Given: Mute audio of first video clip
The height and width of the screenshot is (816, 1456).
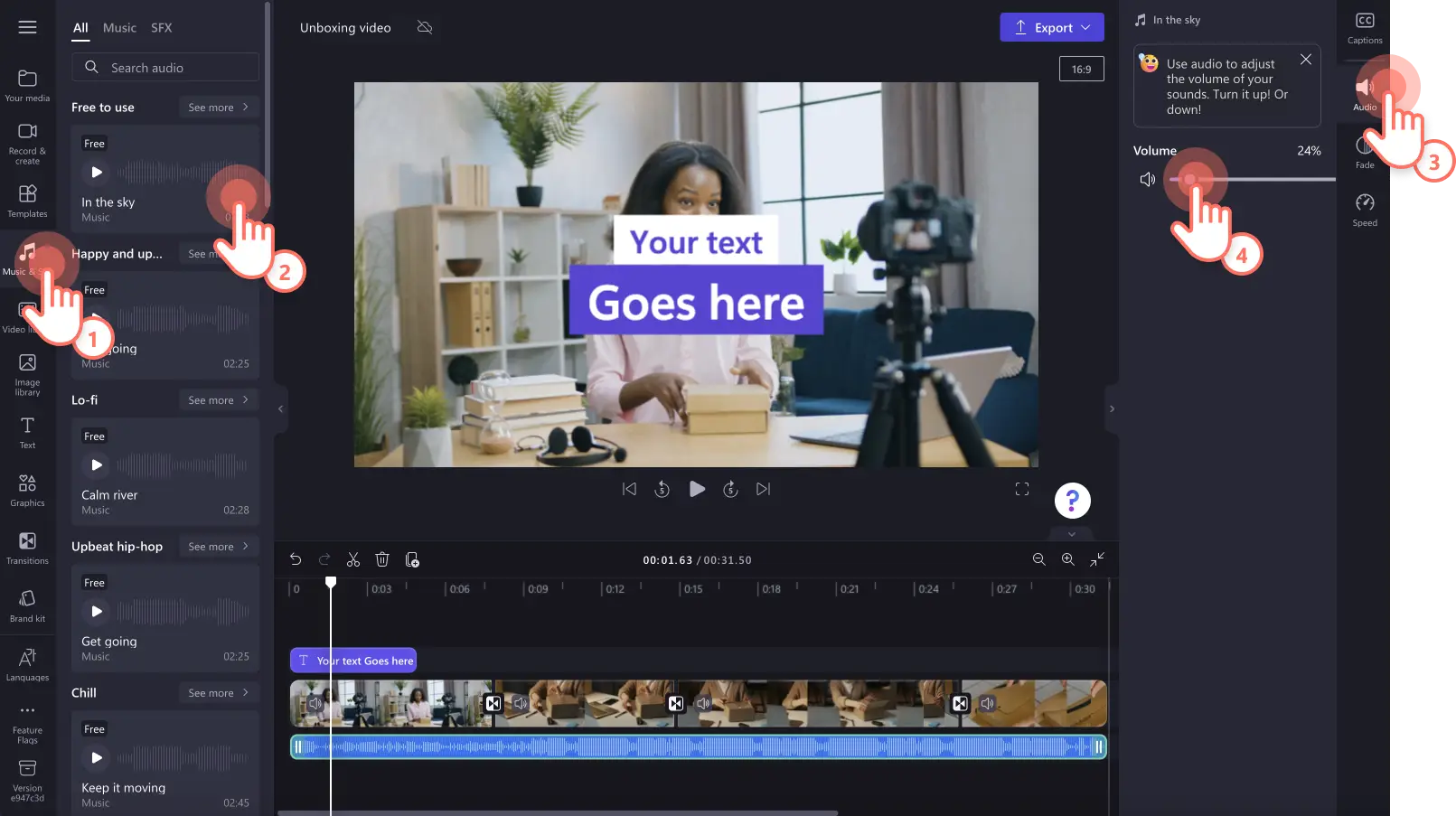Looking at the screenshot, I should [315, 703].
